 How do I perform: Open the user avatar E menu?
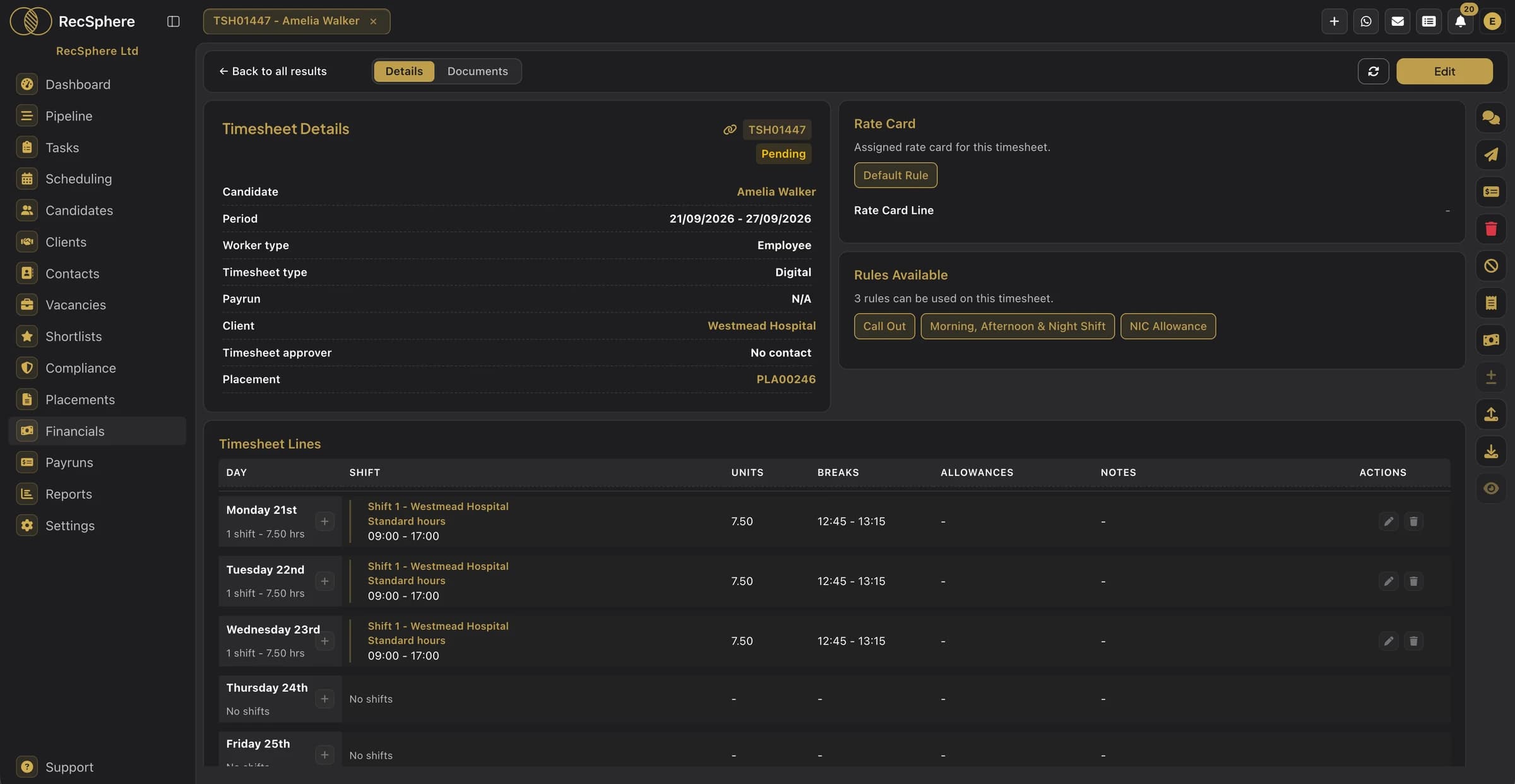tap(1492, 21)
